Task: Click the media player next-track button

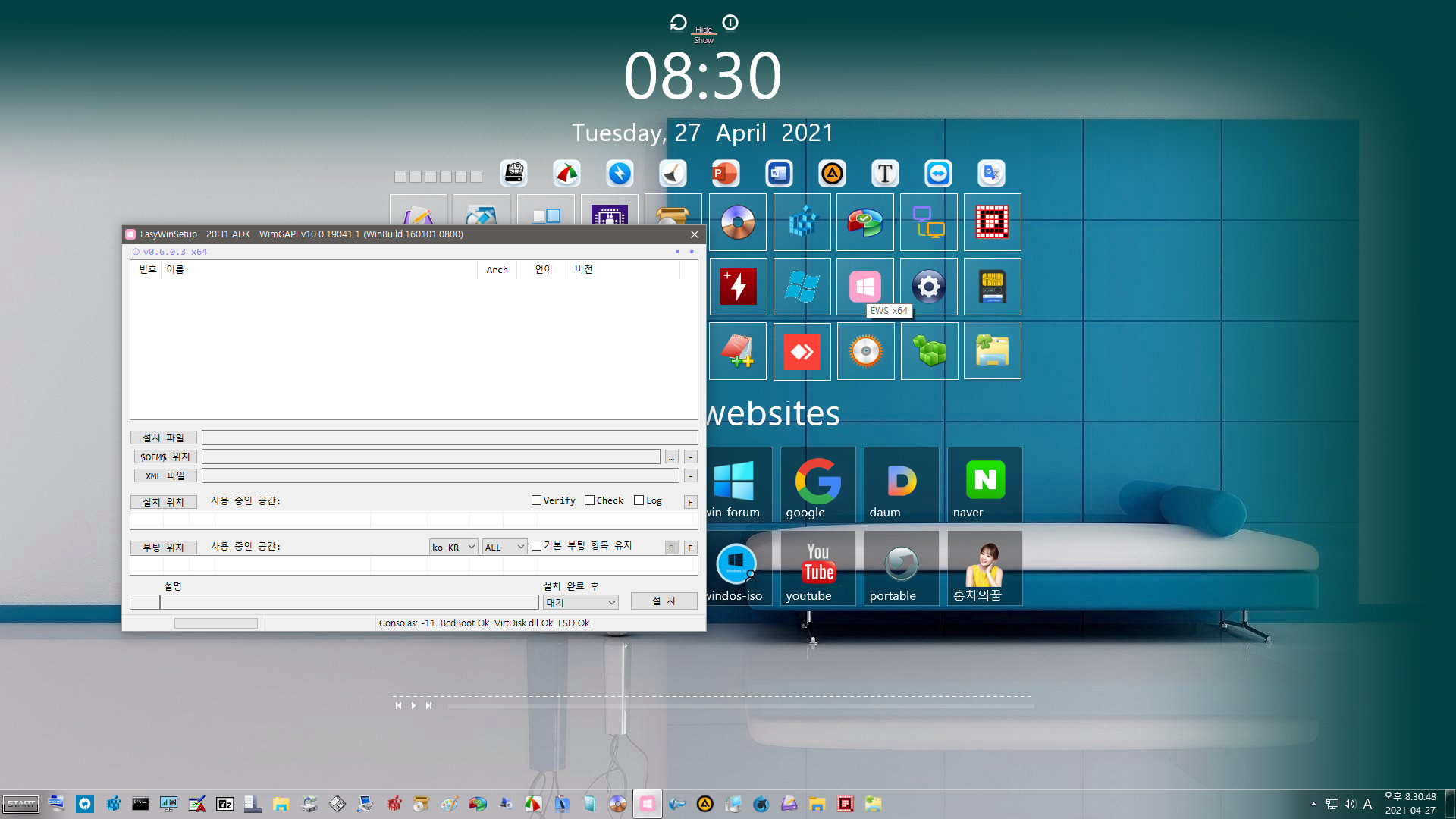Action: 428,705
